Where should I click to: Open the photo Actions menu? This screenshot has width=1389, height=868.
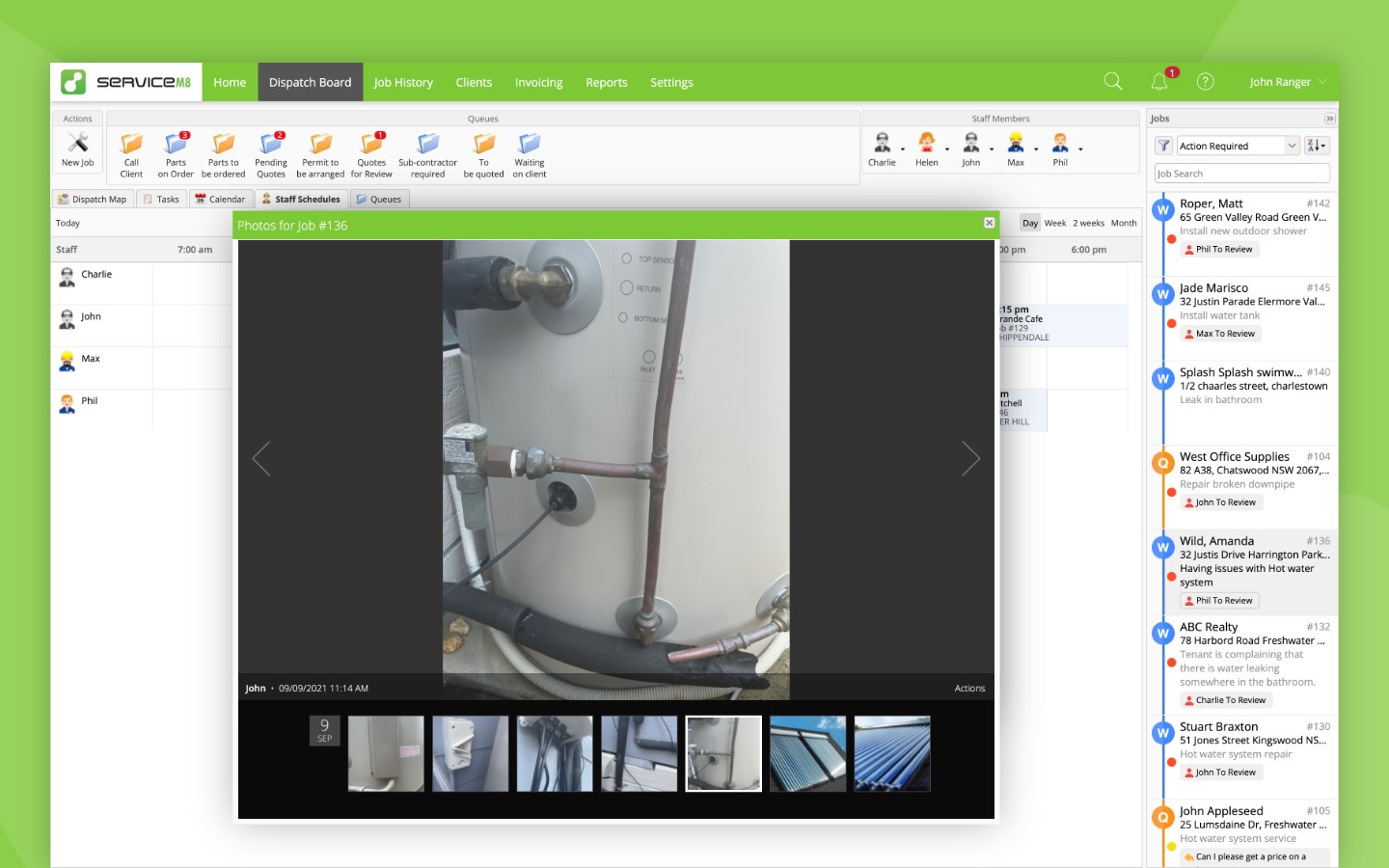tap(969, 689)
